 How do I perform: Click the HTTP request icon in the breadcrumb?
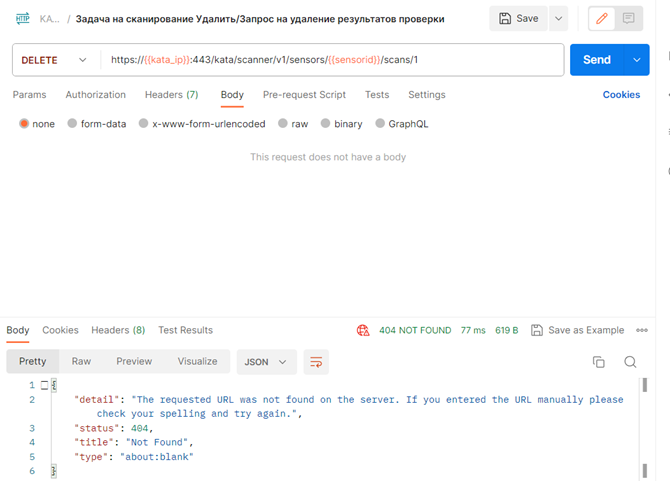point(23,18)
